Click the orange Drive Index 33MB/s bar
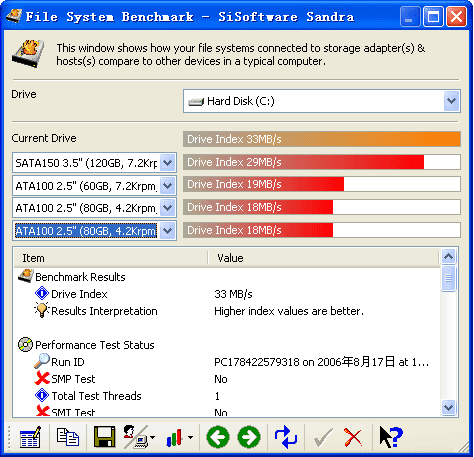 pos(322,139)
